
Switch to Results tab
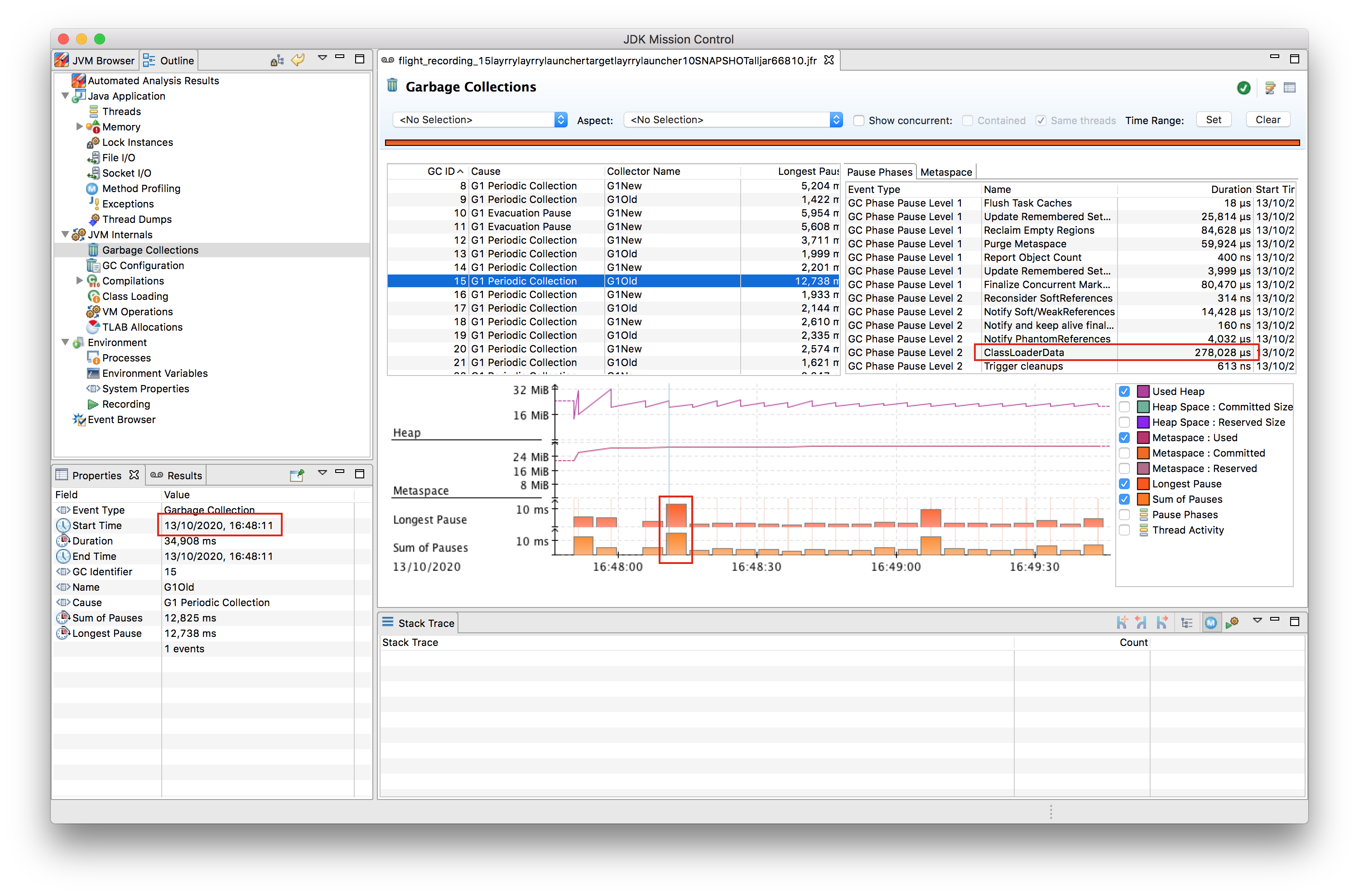(x=176, y=476)
